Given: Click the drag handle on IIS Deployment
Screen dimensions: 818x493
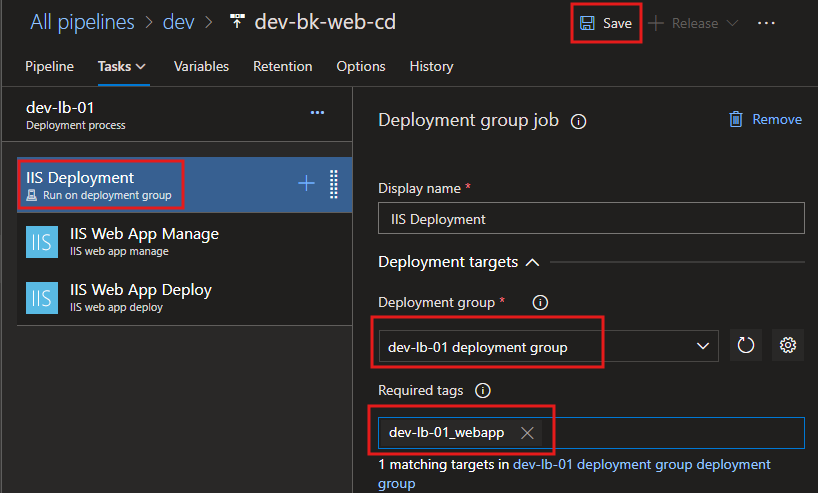Looking at the screenshot, I should (334, 184).
